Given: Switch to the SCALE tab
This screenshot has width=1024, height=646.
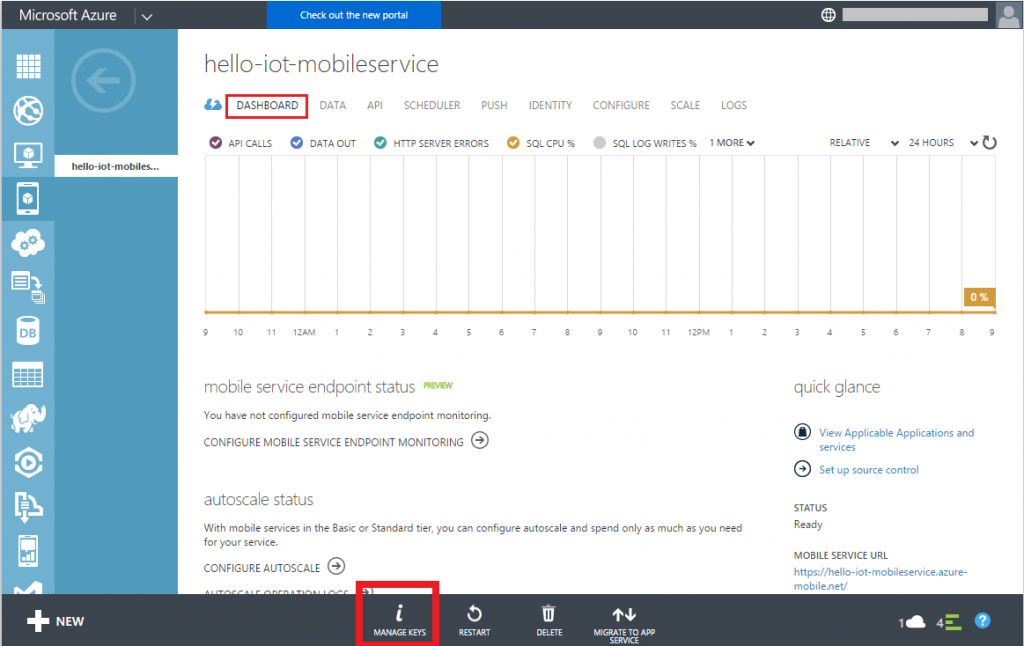Looking at the screenshot, I should click(x=685, y=105).
